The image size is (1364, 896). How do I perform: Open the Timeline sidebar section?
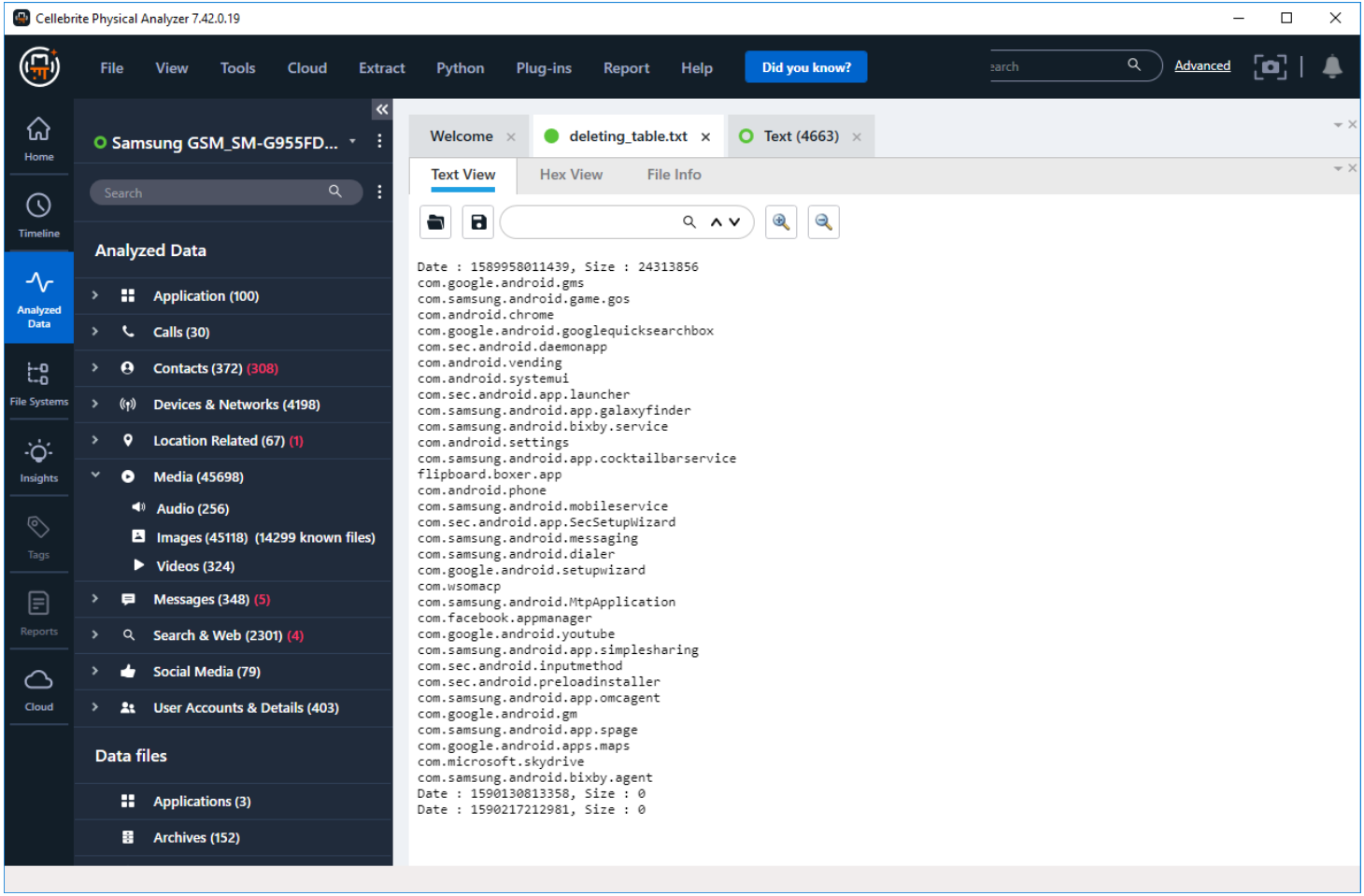[x=38, y=215]
